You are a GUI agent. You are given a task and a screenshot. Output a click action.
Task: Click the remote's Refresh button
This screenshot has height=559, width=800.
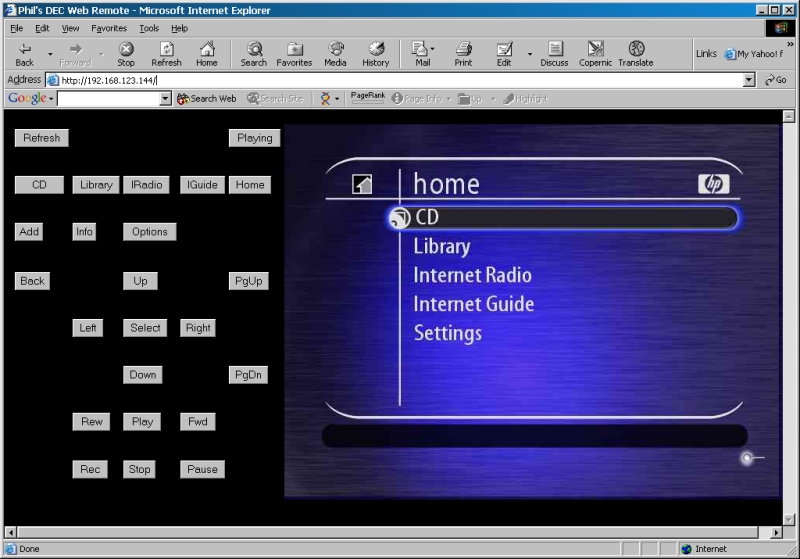(41, 138)
